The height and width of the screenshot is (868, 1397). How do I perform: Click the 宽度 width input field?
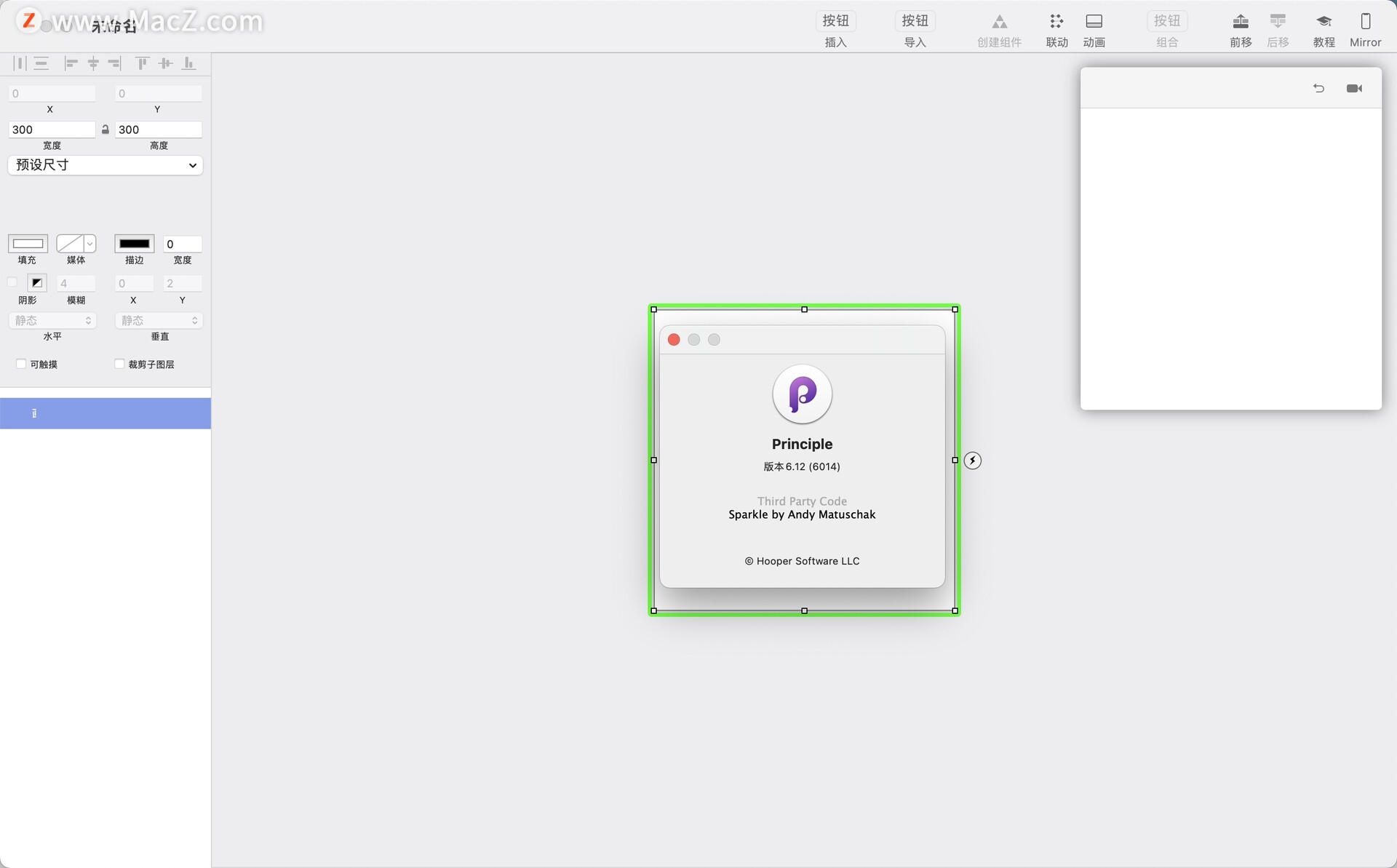point(52,130)
